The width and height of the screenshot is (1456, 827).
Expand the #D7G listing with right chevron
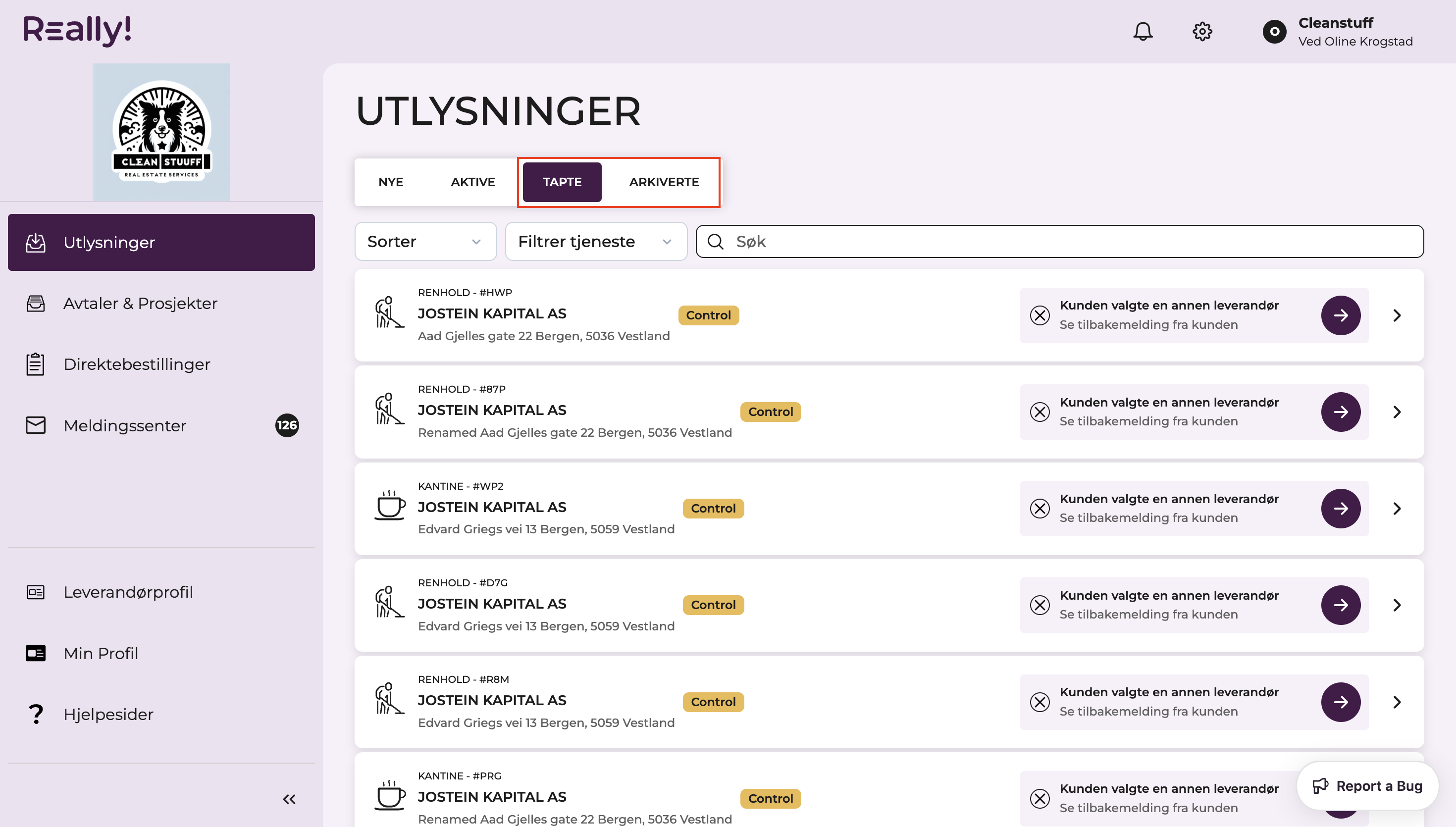coord(1397,605)
